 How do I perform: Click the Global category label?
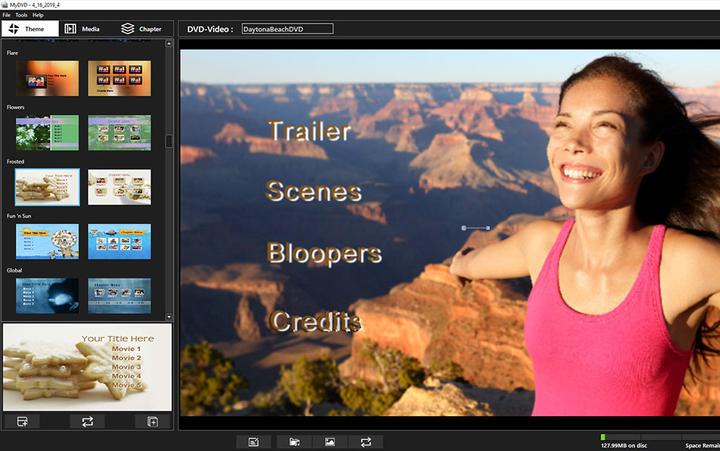pos(14,271)
